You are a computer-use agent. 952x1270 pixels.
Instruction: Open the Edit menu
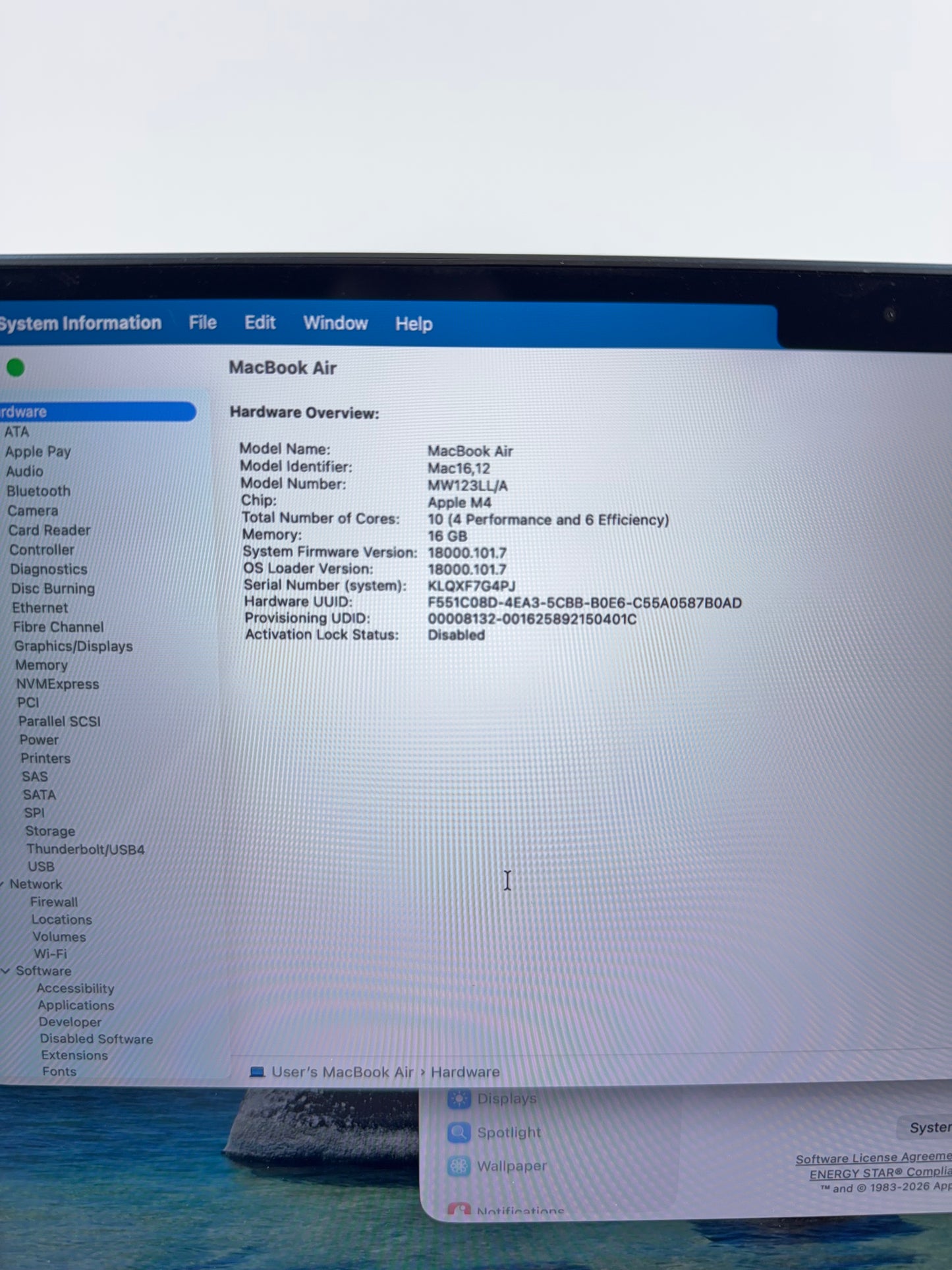260,322
